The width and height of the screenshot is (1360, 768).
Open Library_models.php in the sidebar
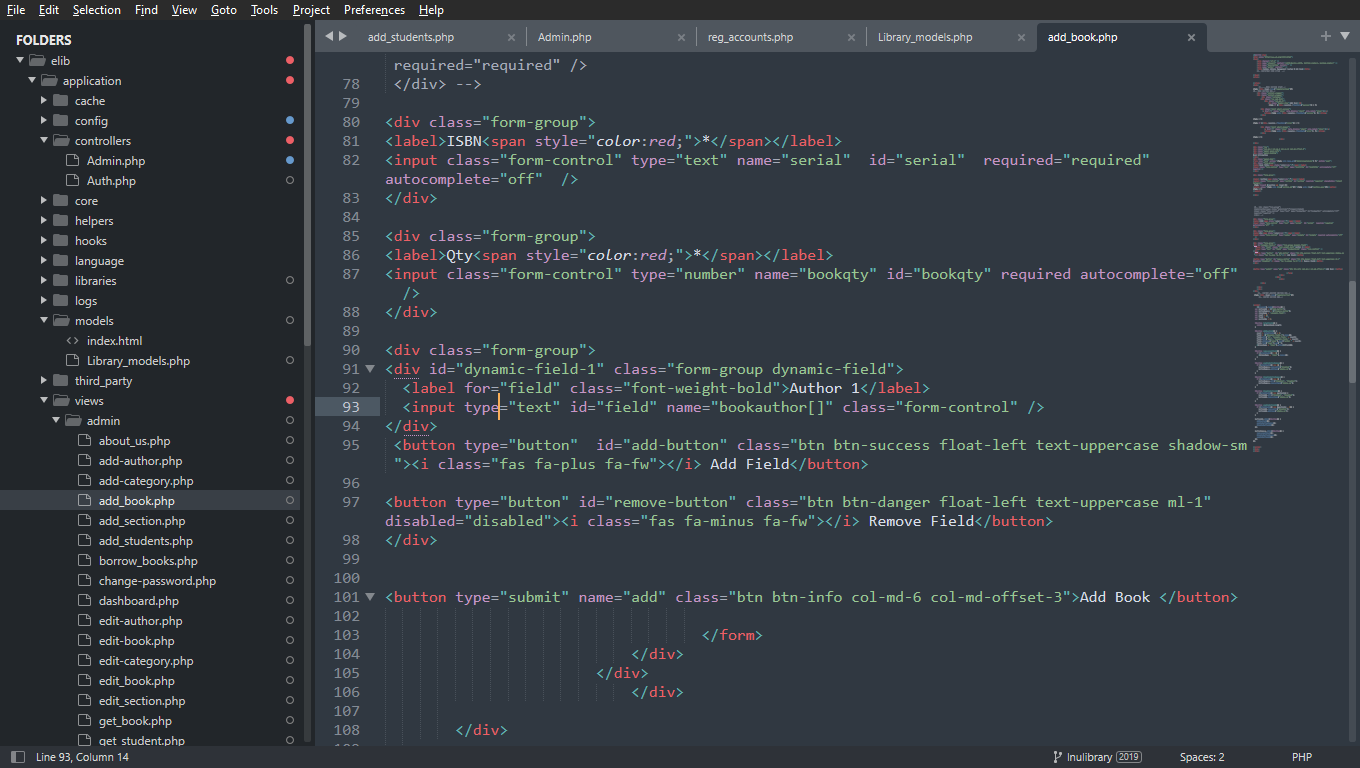coord(138,360)
